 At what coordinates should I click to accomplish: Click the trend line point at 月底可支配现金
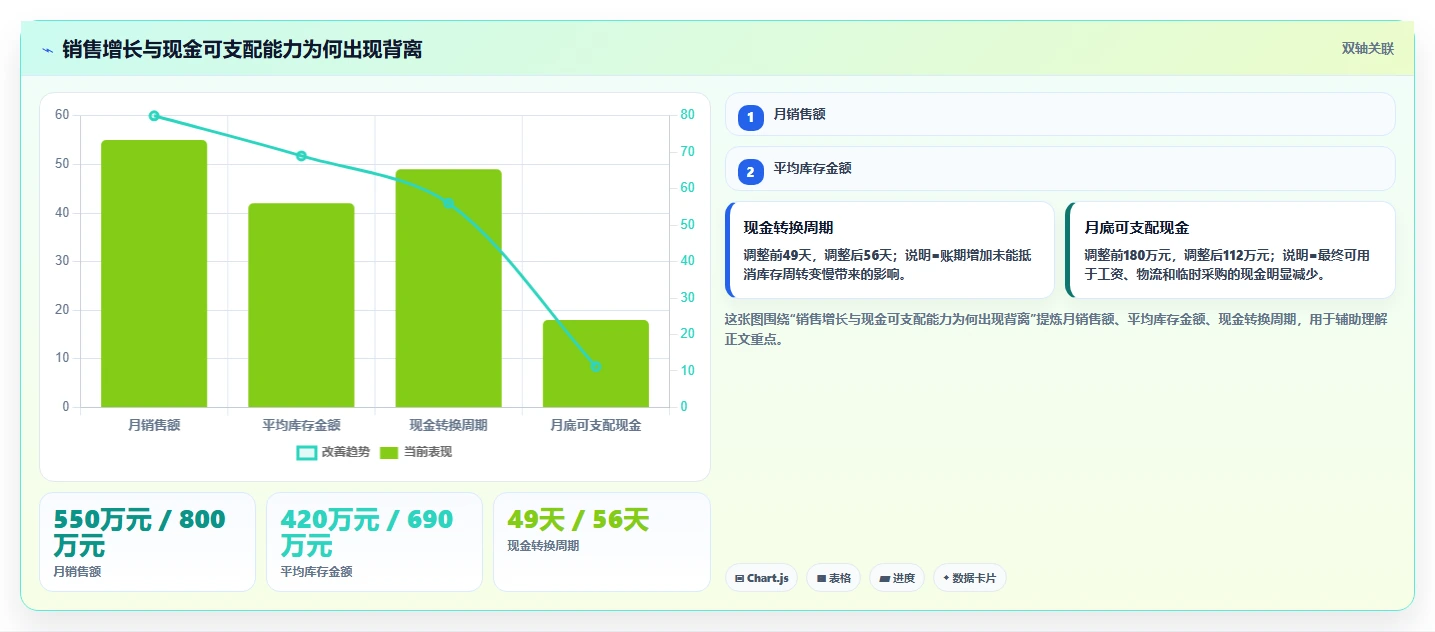596,367
